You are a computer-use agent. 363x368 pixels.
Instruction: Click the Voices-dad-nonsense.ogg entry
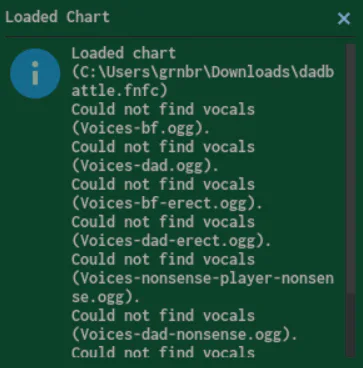pyautogui.click(x=185, y=334)
